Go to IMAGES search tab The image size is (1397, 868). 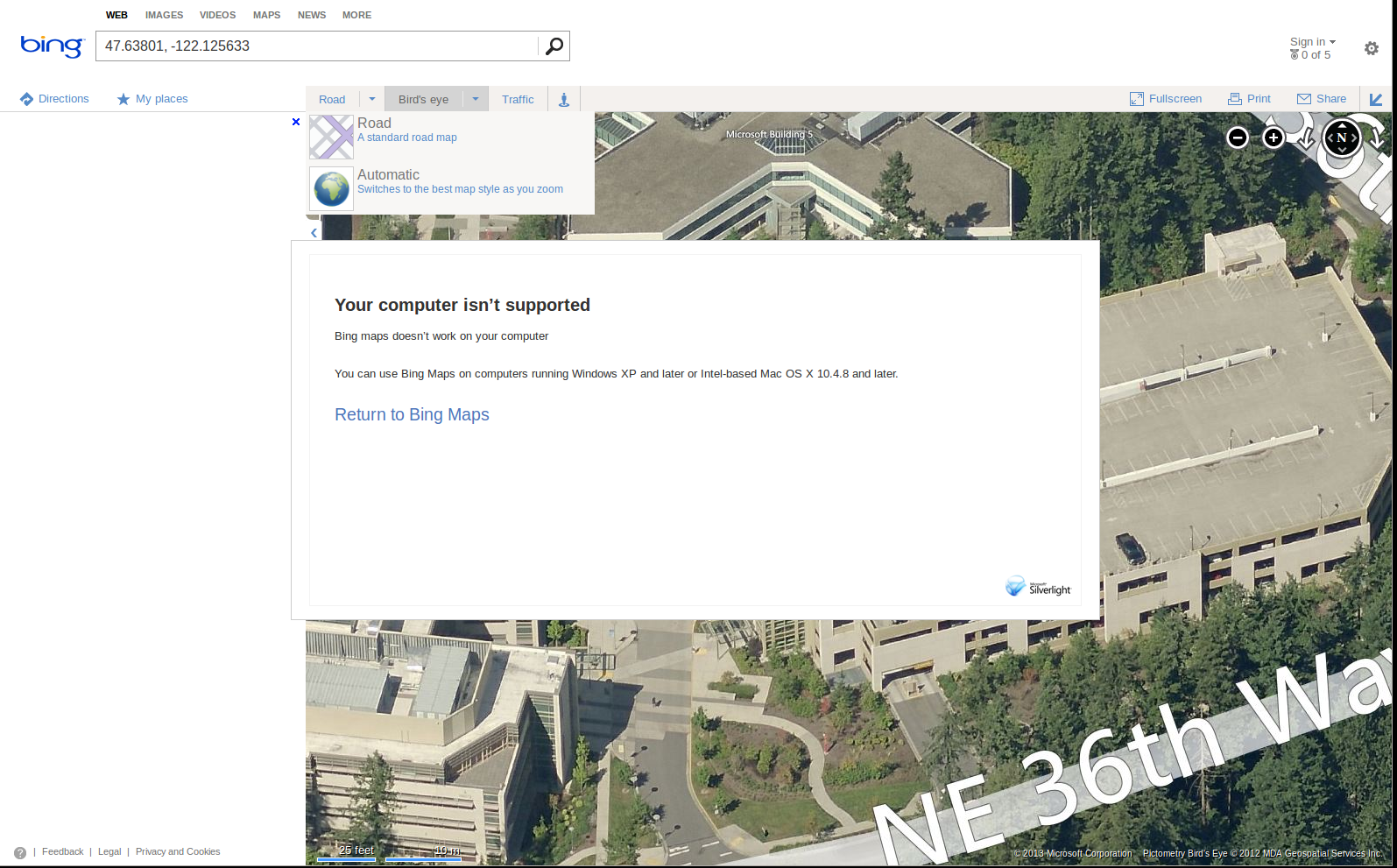click(164, 15)
